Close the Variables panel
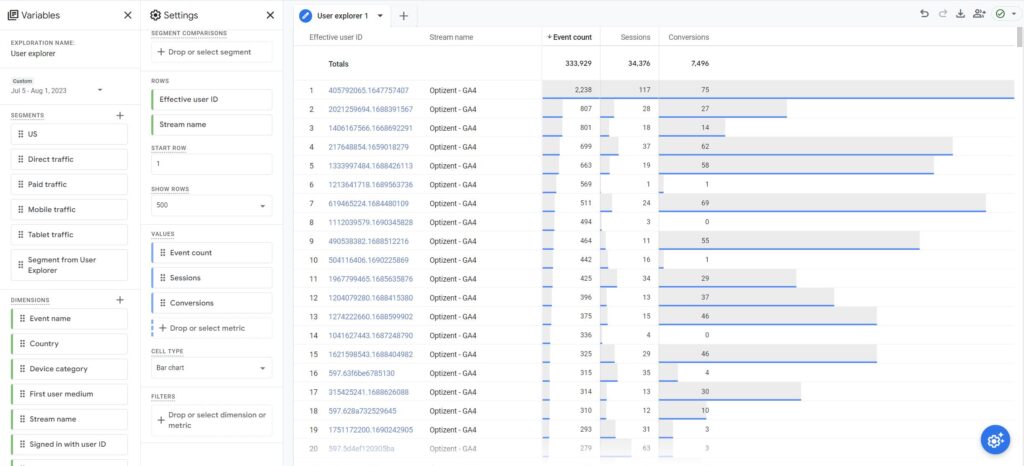This screenshot has width=1024, height=466. tap(127, 15)
